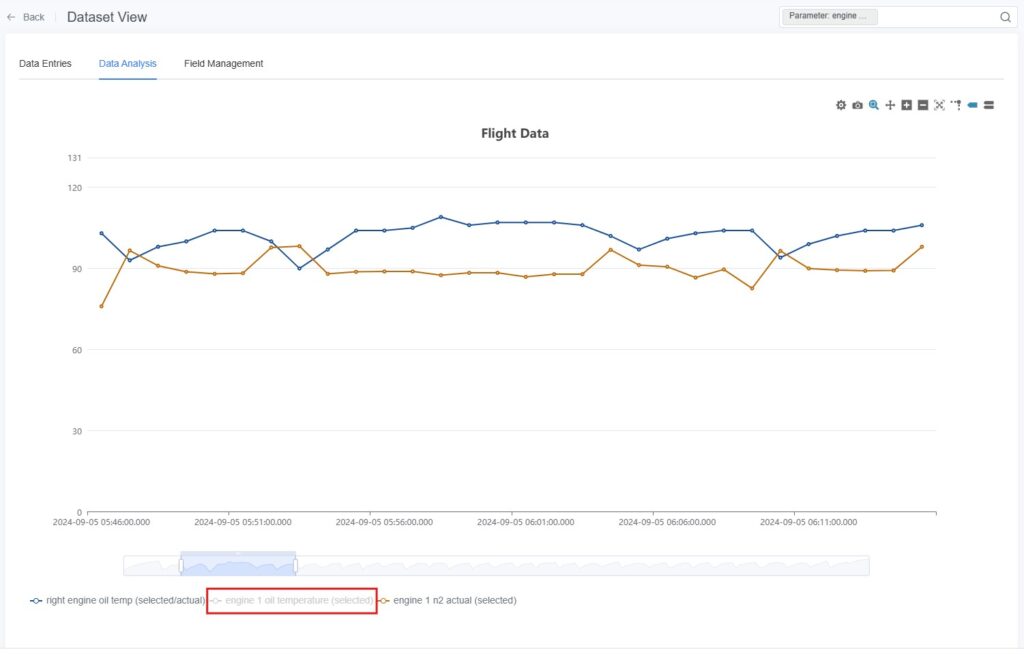The height and width of the screenshot is (654, 1024).
Task: Hide right engine oil temp series
Action: coord(118,600)
